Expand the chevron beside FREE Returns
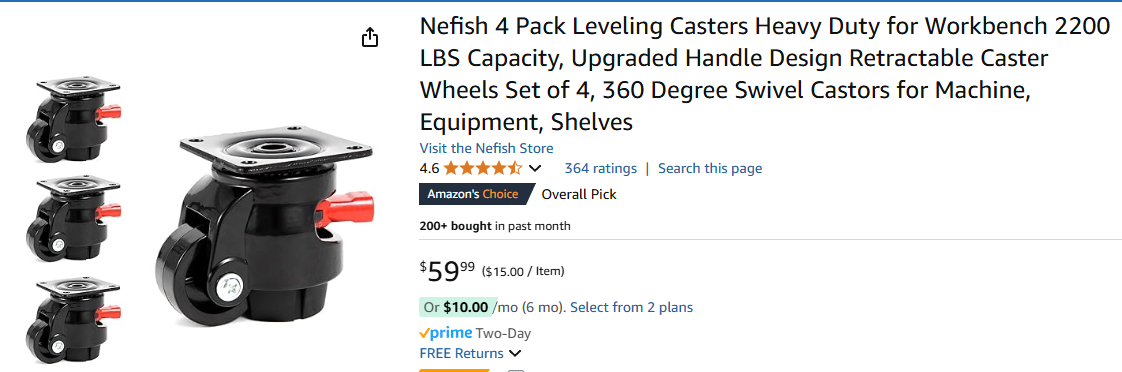The width and height of the screenshot is (1122, 372). tap(514, 353)
